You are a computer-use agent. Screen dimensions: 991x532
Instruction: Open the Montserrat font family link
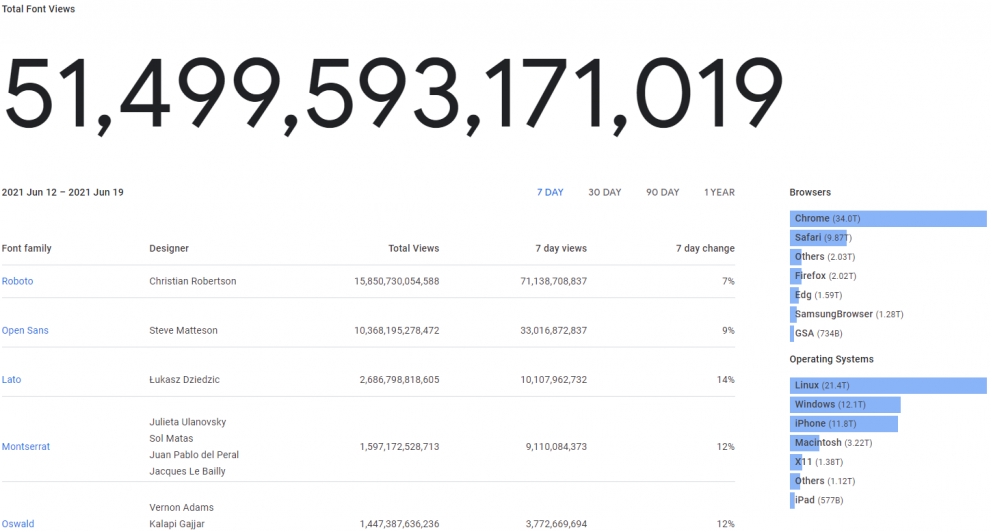tap(26, 447)
